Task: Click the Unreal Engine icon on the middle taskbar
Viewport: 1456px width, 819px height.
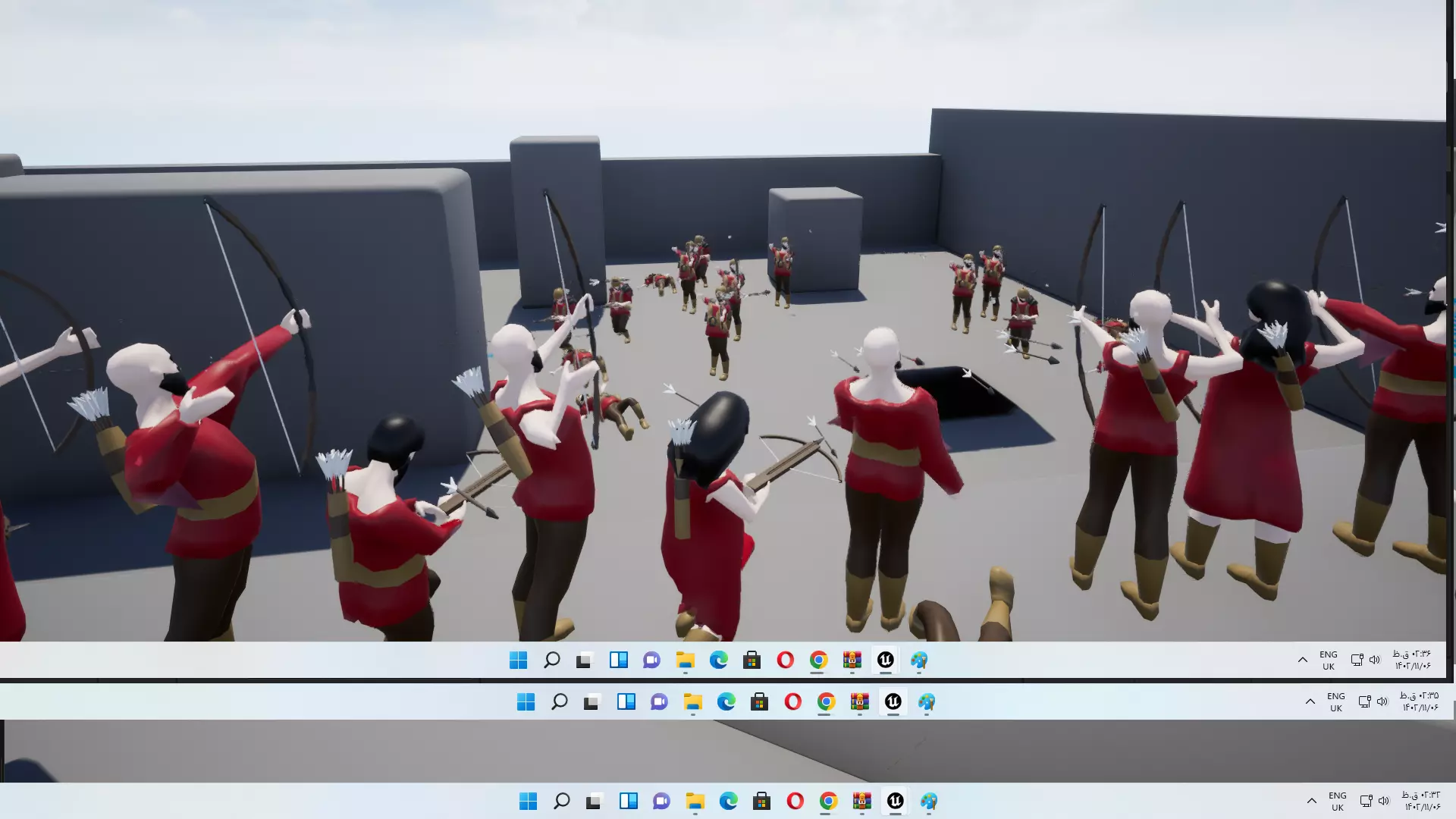Action: [x=893, y=701]
